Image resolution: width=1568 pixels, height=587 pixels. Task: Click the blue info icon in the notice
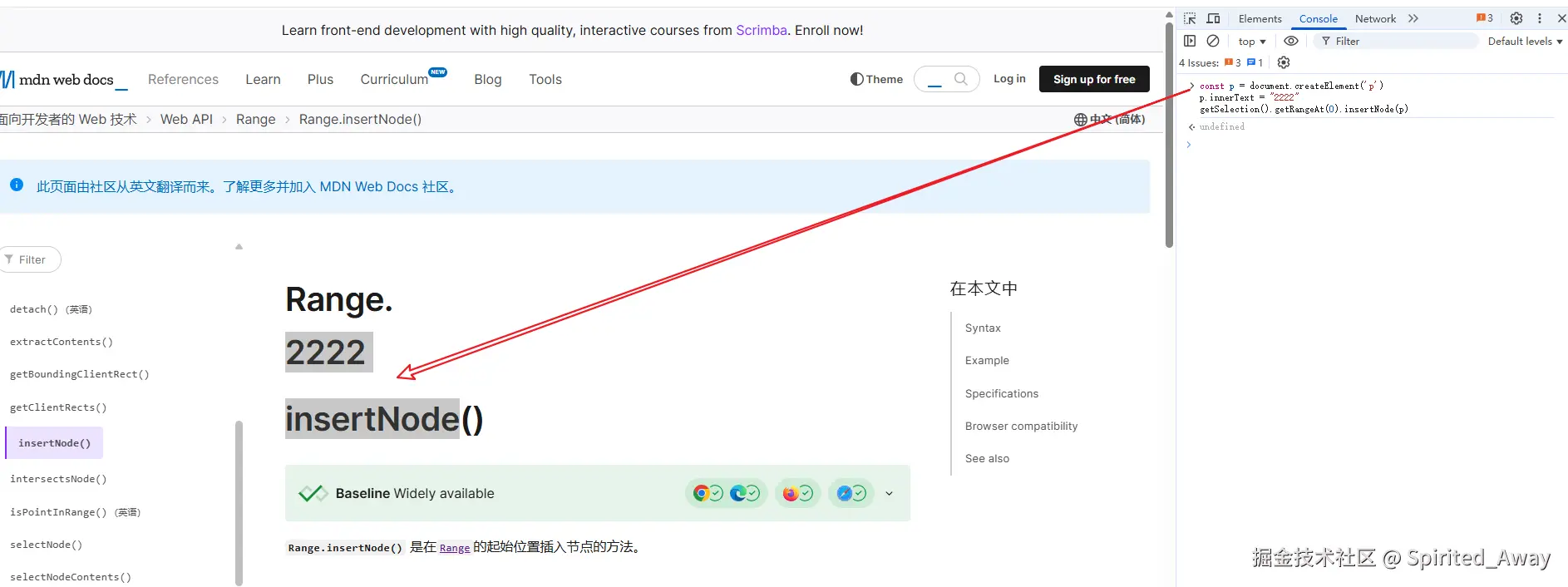(17, 185)
